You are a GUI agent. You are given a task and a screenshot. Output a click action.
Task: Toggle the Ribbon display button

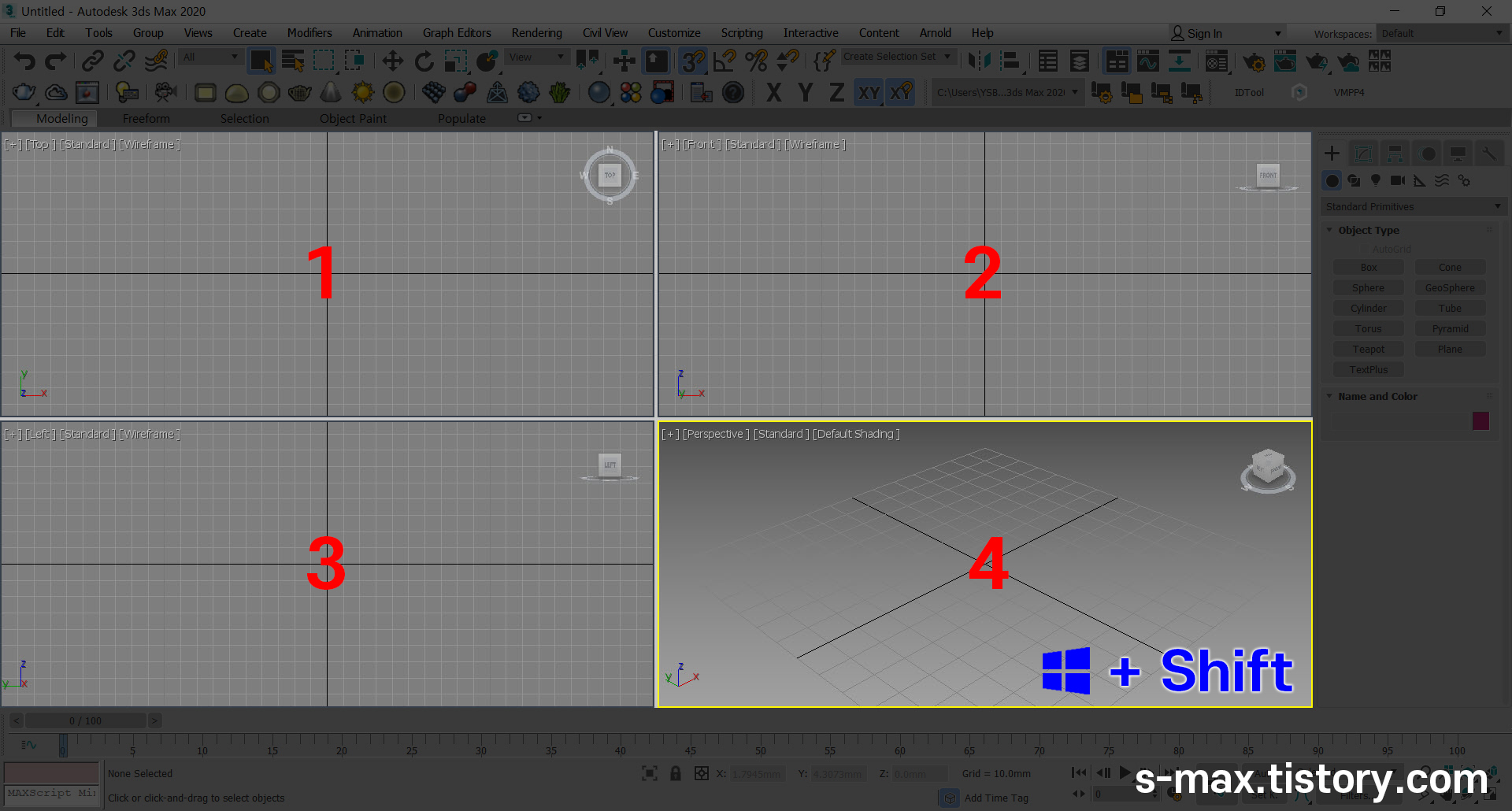1117,61
